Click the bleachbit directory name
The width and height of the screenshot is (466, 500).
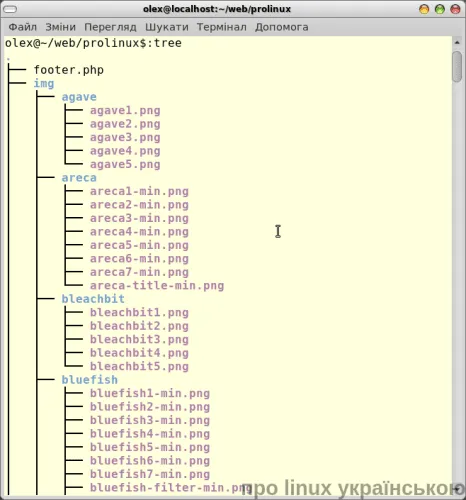(93, 299)
